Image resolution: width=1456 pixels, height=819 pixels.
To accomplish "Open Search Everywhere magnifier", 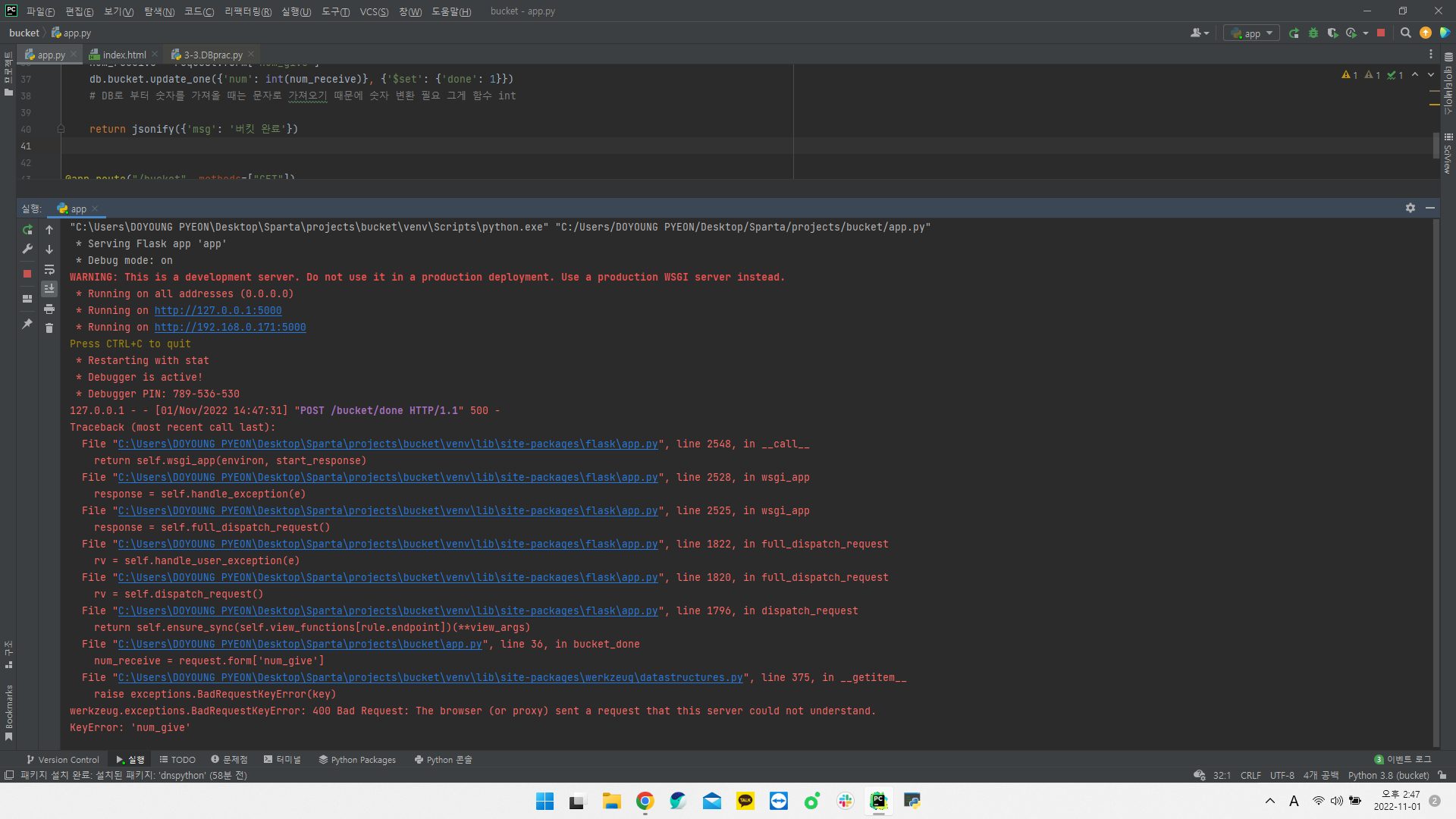I will pyautogui.click(x=1406, y=33).
